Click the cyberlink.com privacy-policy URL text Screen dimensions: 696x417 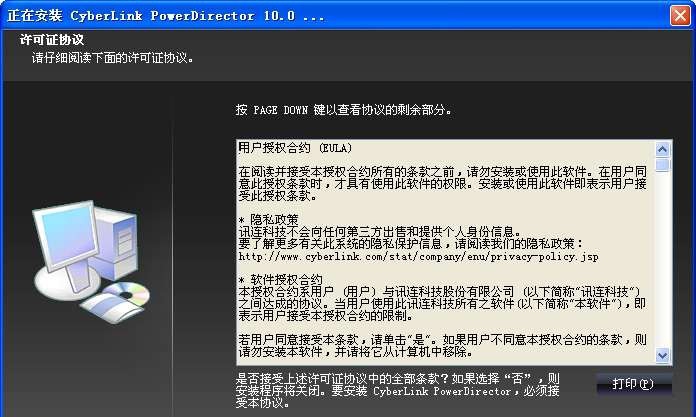[x=418, y=257]
